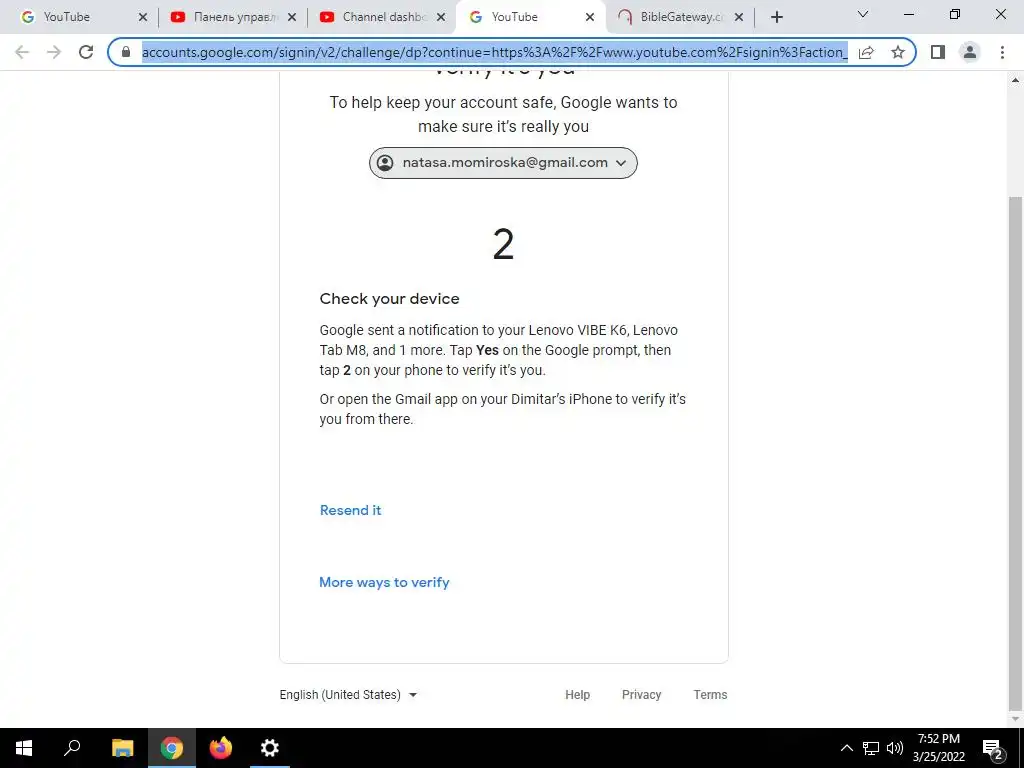Screen dimensions: 1024x768
Task: Open Windows taskbar search
Action: (72, 748)
